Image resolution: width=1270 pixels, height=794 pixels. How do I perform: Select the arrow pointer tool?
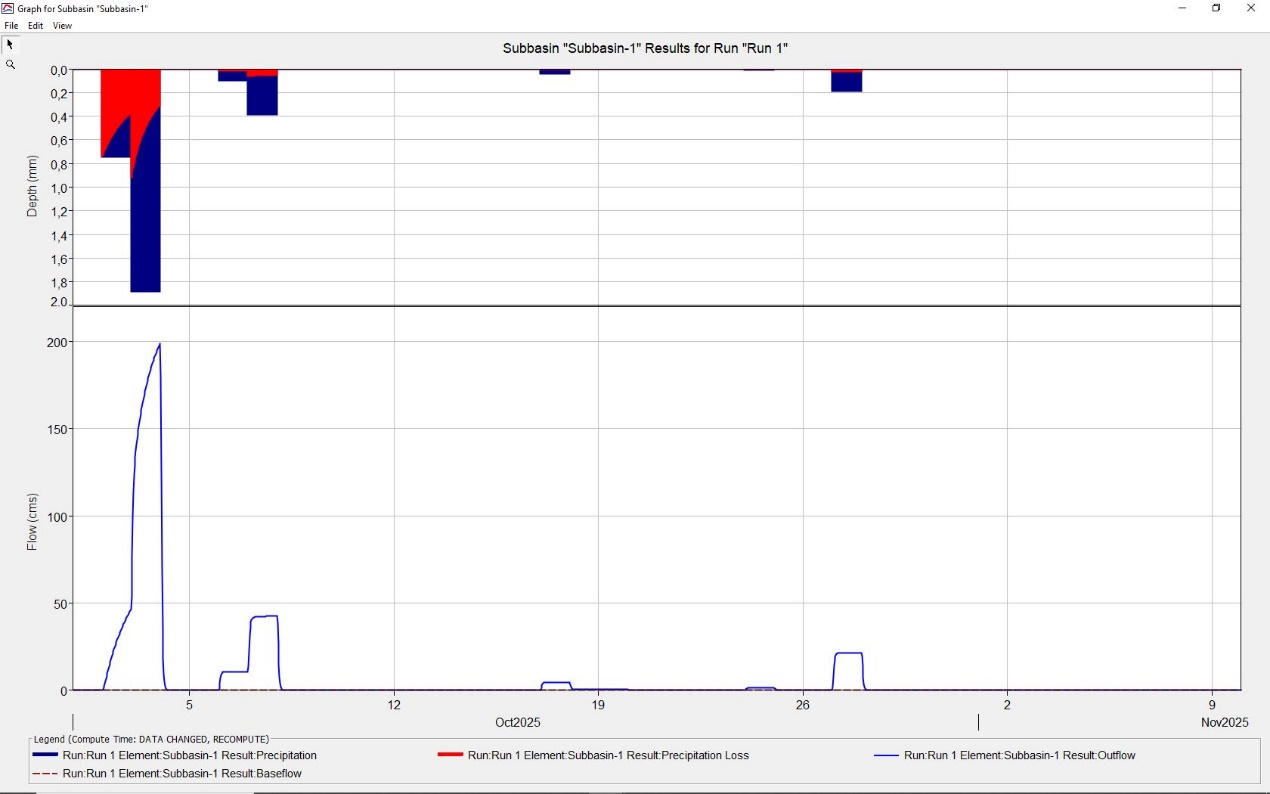point(10,45)
